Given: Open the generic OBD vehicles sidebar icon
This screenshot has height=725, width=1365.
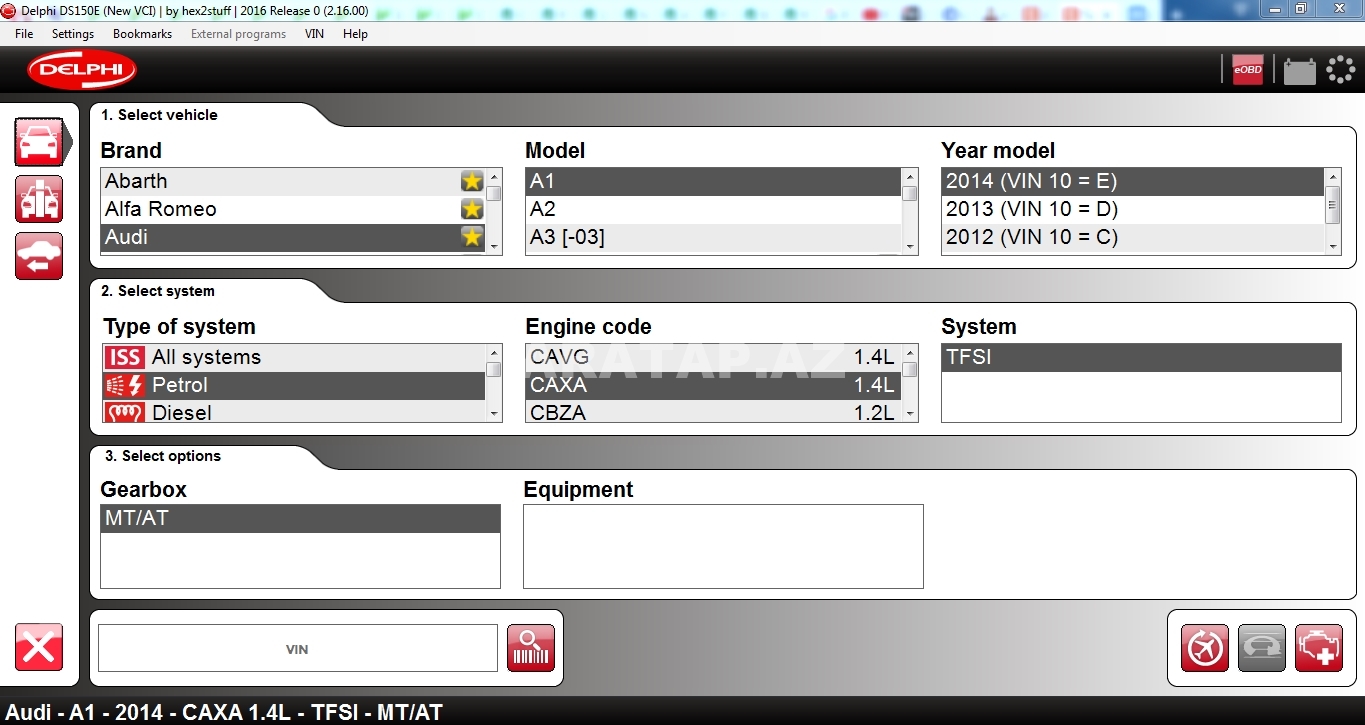Looking at the screenshot, I should coord(39,198).
